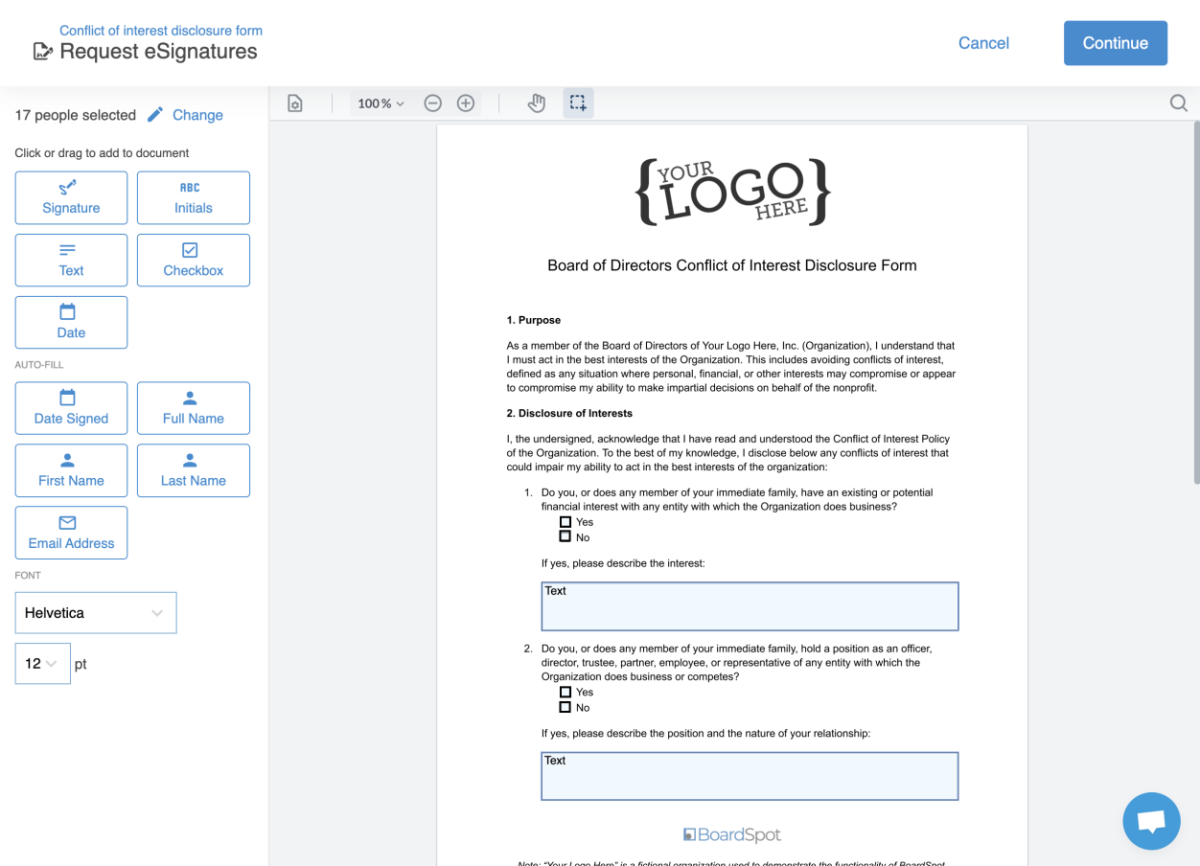Activate the rectangular selection tool

pos(578,102)
